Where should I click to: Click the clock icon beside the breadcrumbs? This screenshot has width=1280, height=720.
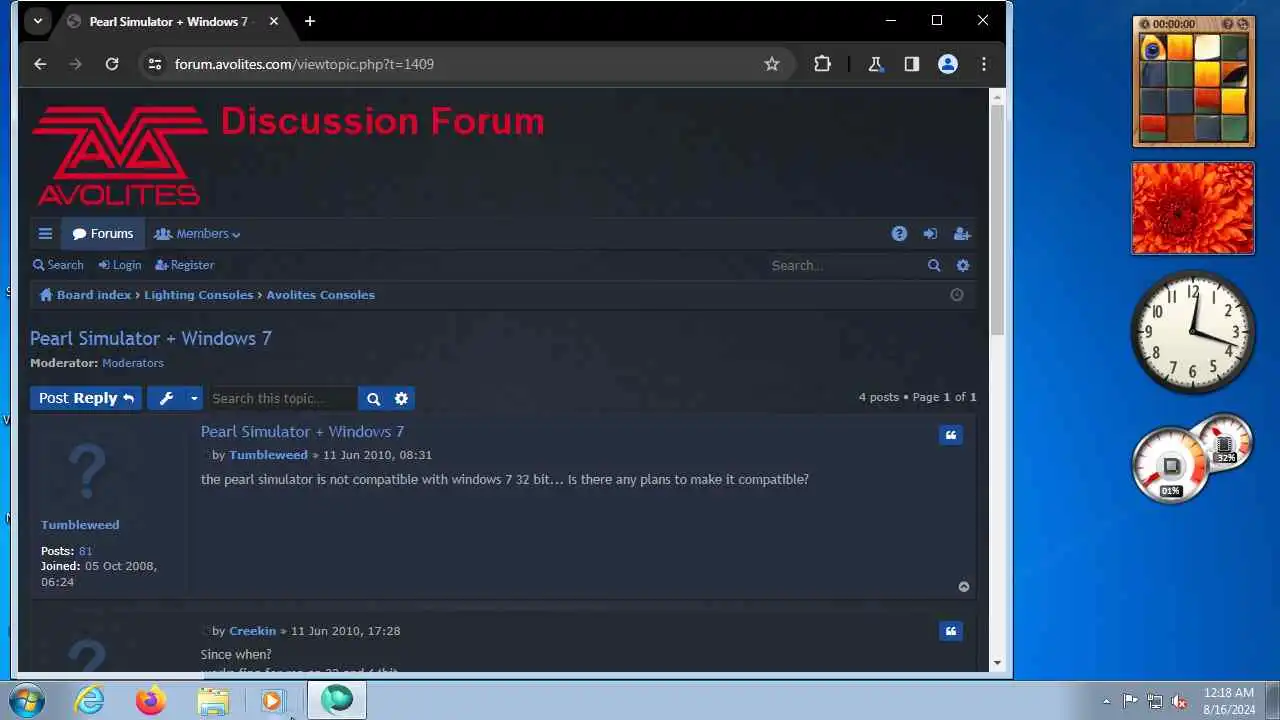point(957,295)
